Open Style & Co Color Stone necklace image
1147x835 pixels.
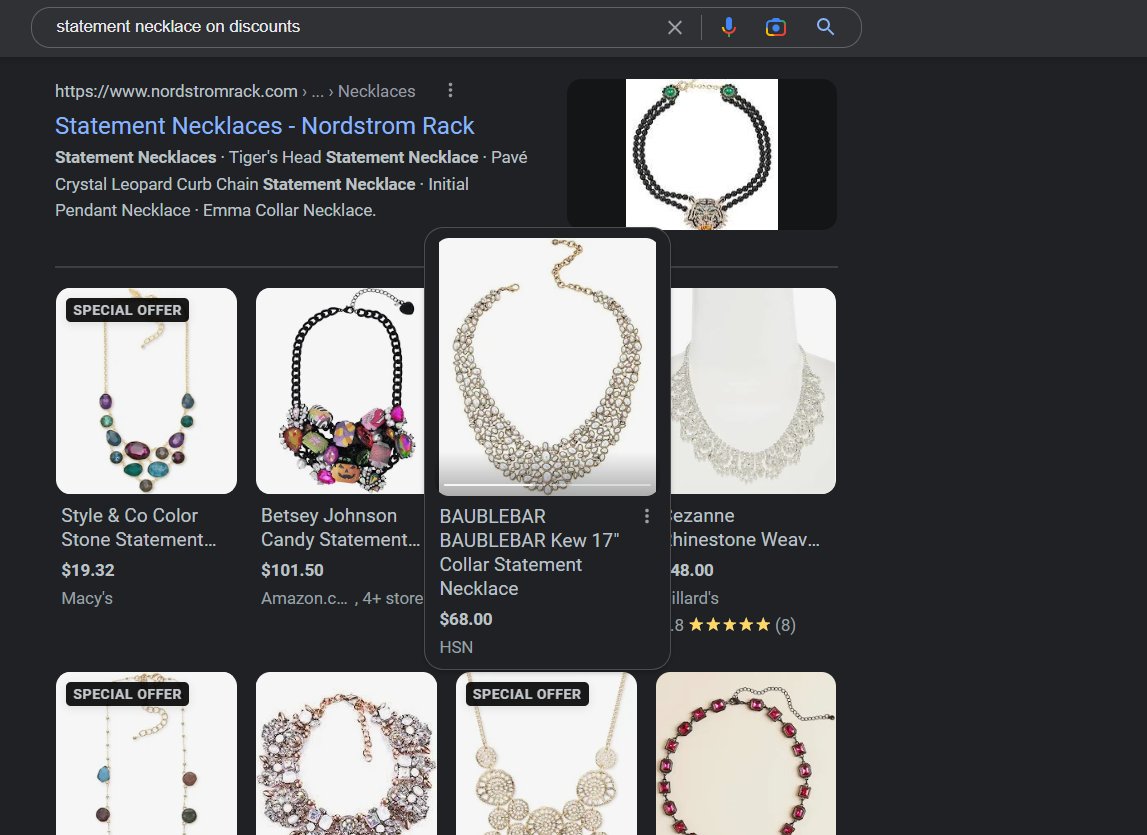pyautogui.click(x=146, y=391)
